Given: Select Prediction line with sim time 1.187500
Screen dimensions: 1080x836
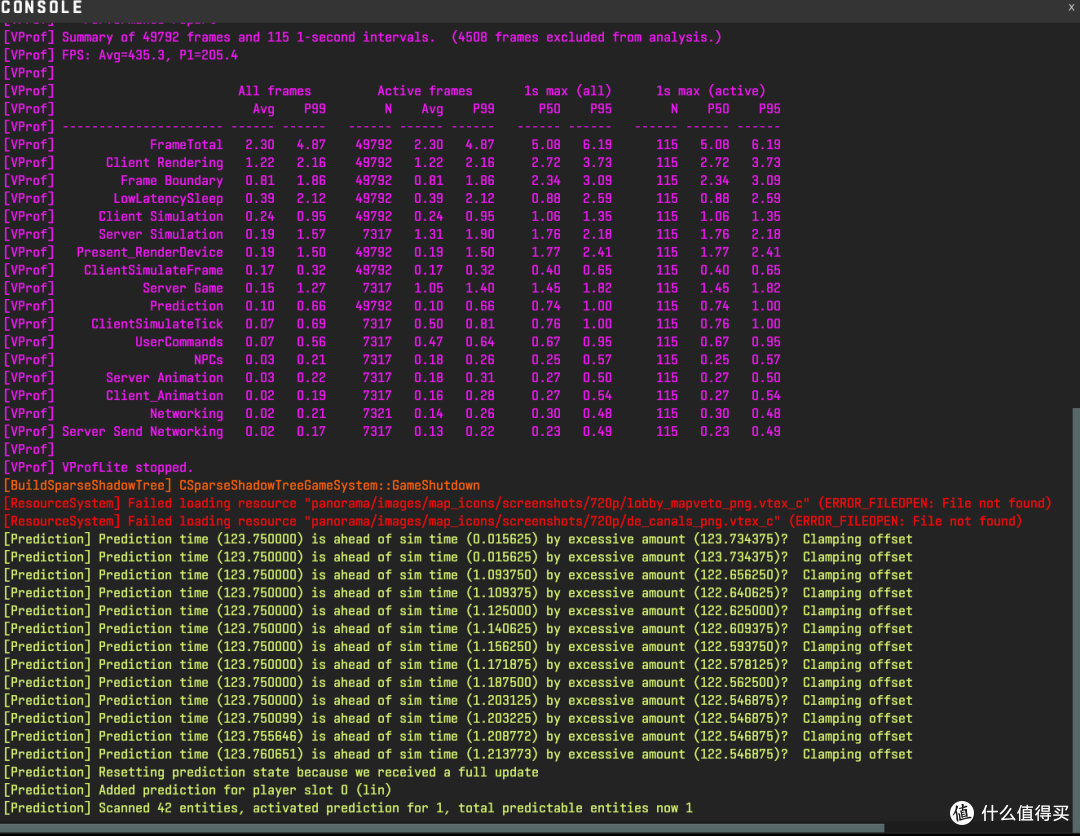Looking at the screenshot, I should [x=458, y=682].
